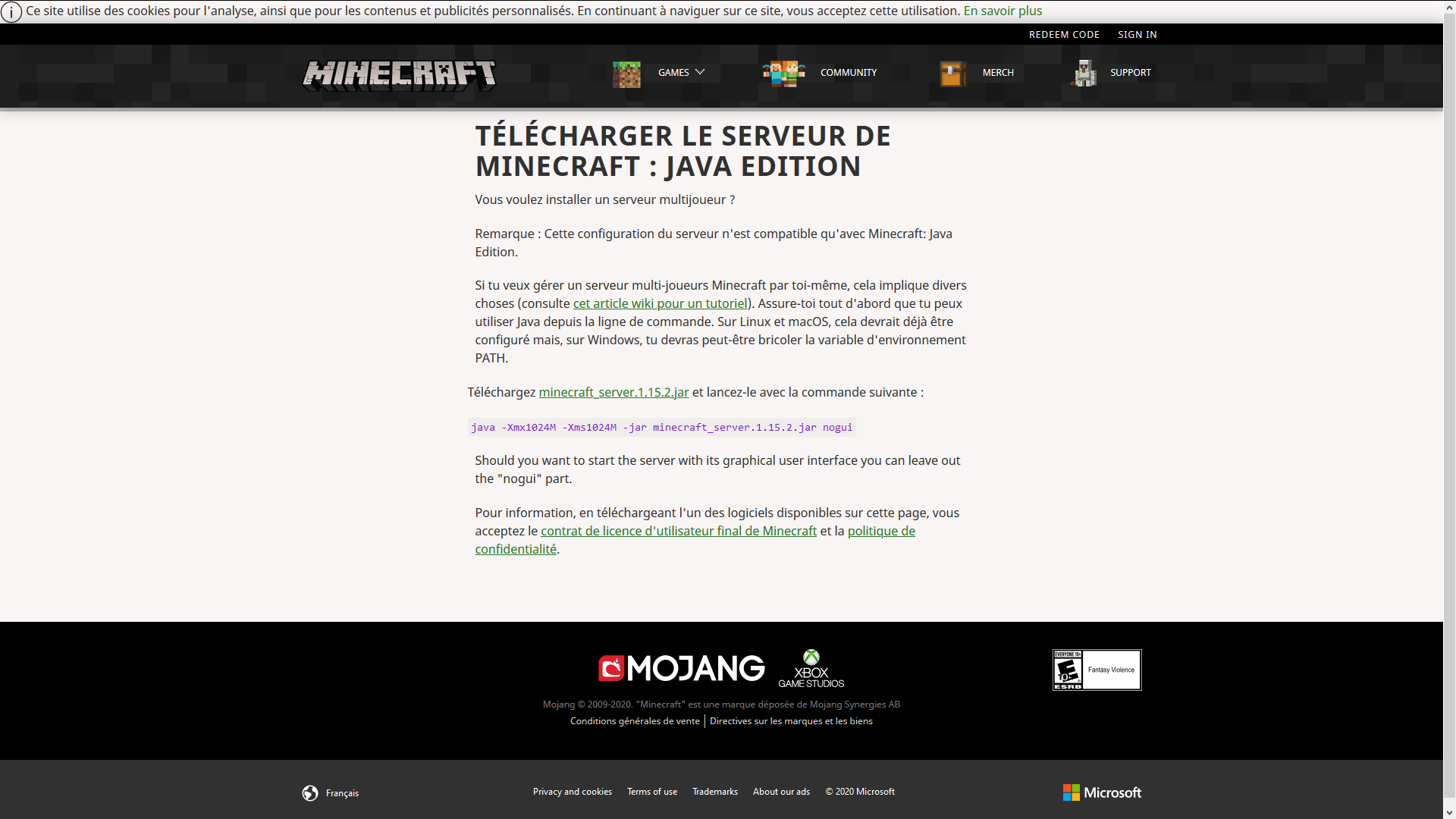
Task: Click the grass block Games icon
Action: coord(626,74)
